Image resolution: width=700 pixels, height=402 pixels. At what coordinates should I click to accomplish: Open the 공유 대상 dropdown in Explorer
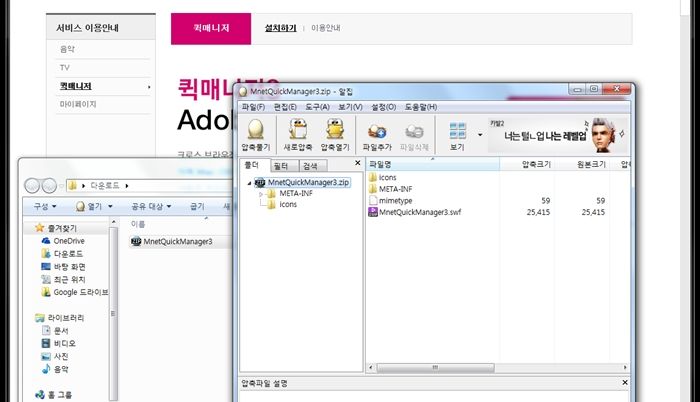(x=151, y=206)
